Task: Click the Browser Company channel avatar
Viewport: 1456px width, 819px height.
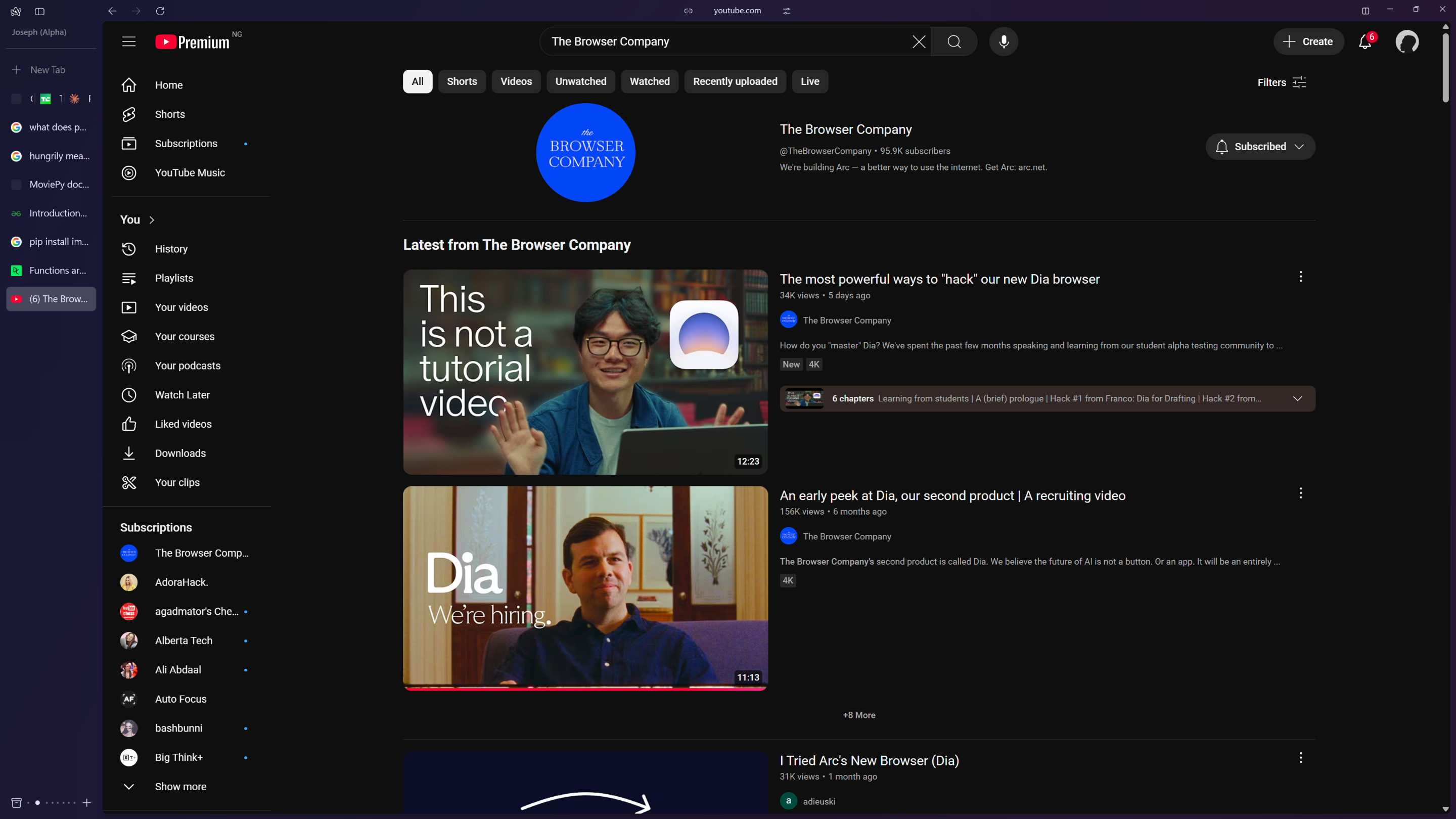Action: pos(585,153)
